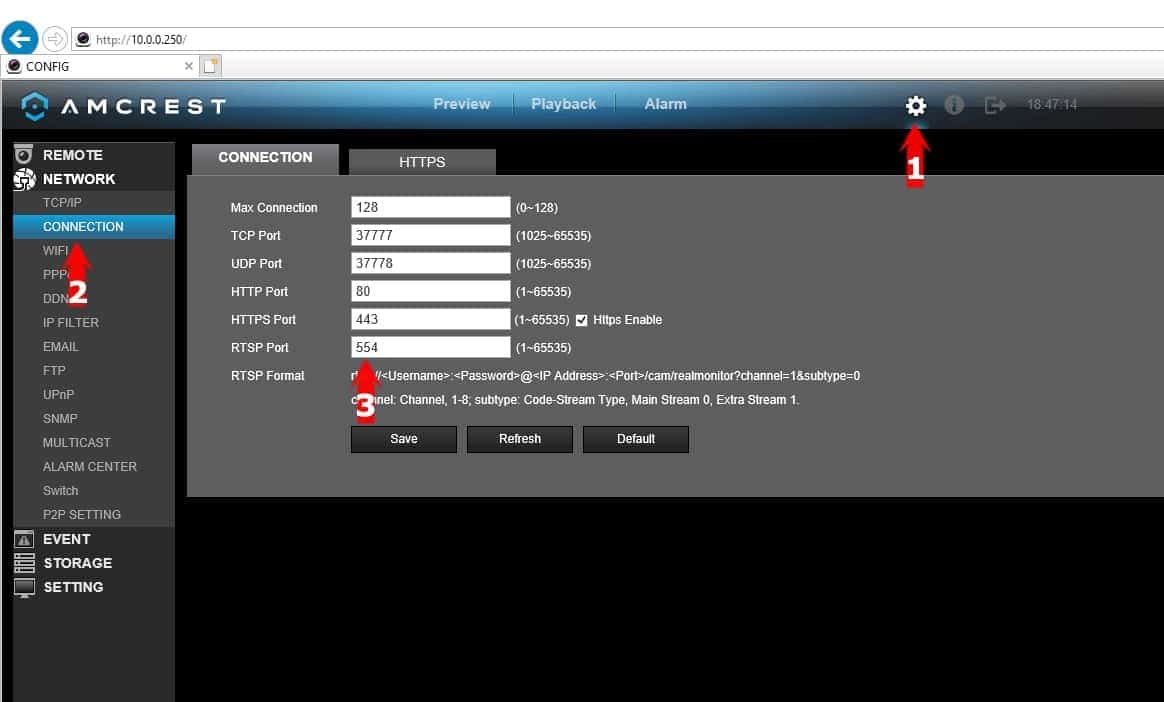The height and width of the screenshot is (702, 1164).
Task: Click the browser forward arrow button
Action: pos(54,39)
